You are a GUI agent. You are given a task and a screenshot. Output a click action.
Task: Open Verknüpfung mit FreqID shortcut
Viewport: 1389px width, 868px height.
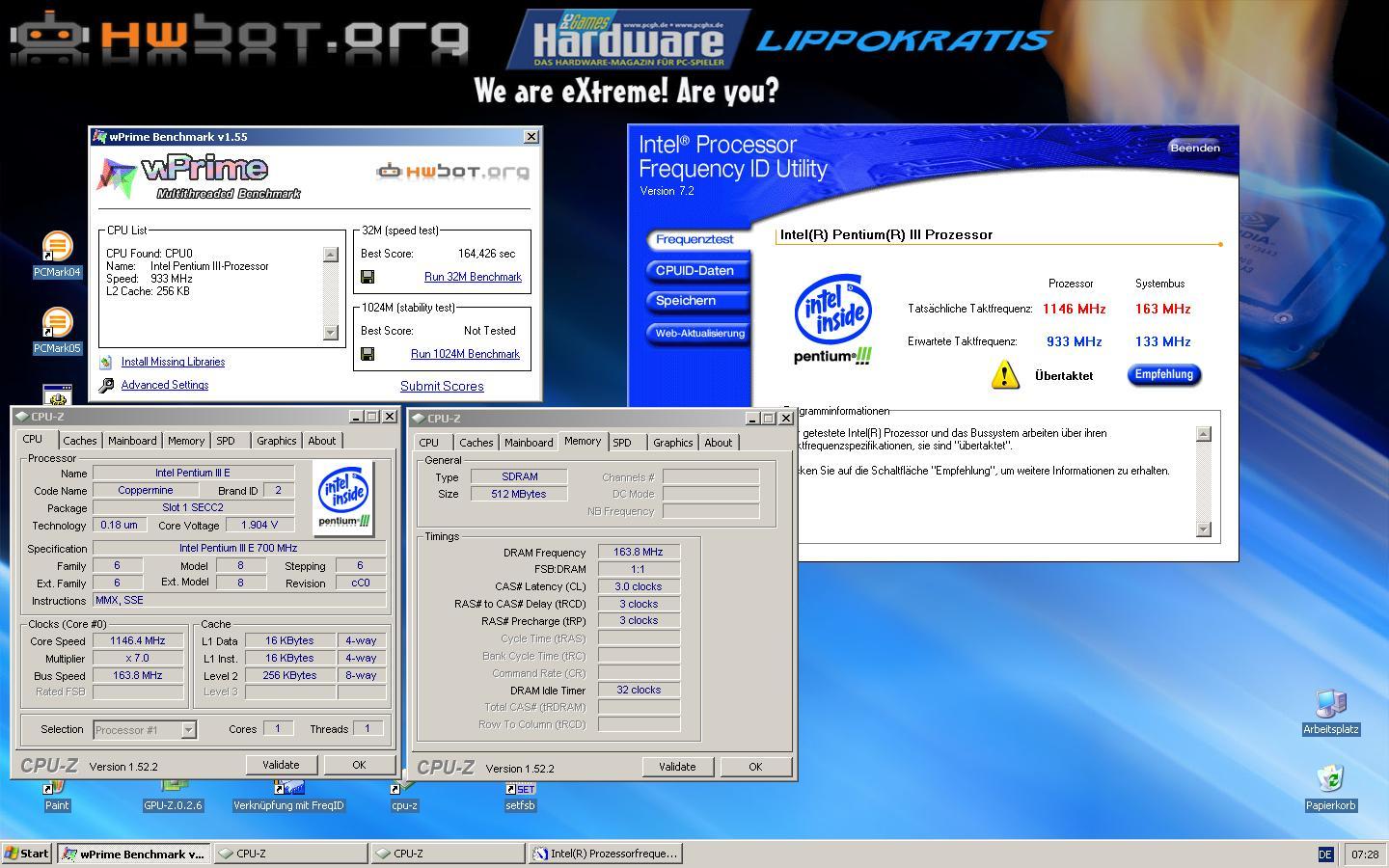[288, 797]
